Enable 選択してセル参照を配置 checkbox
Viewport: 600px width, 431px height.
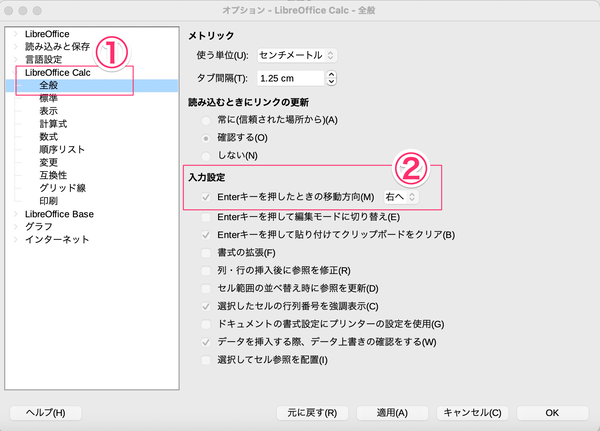coord(206,360)
